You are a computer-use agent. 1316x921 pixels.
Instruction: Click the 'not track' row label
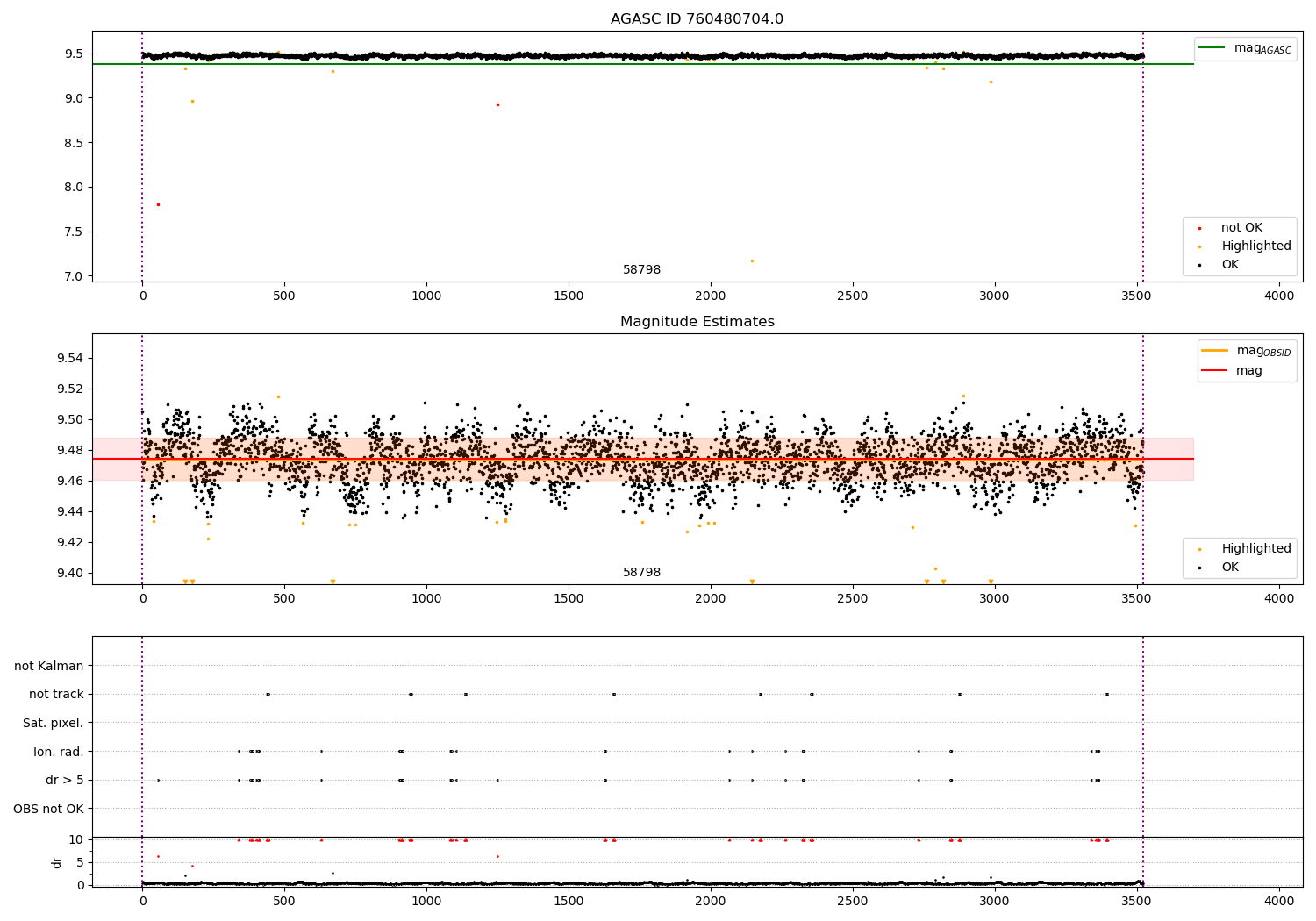coord(56,694)
